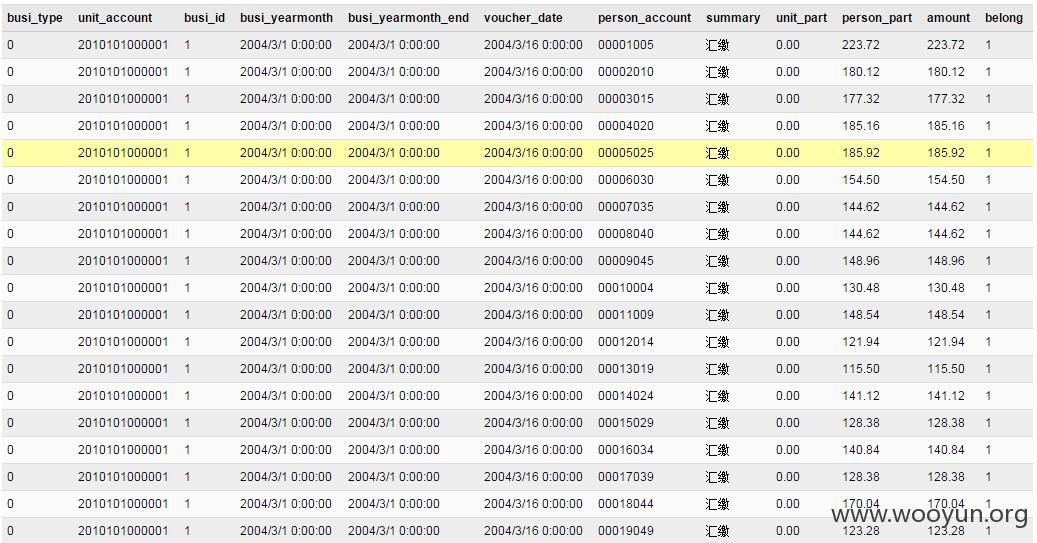Image resolution: width=1037 pixels, height=543 pixels.
Task: Select person_account cell 00016034
Action: pyautogui.click(x=626, y=450)
